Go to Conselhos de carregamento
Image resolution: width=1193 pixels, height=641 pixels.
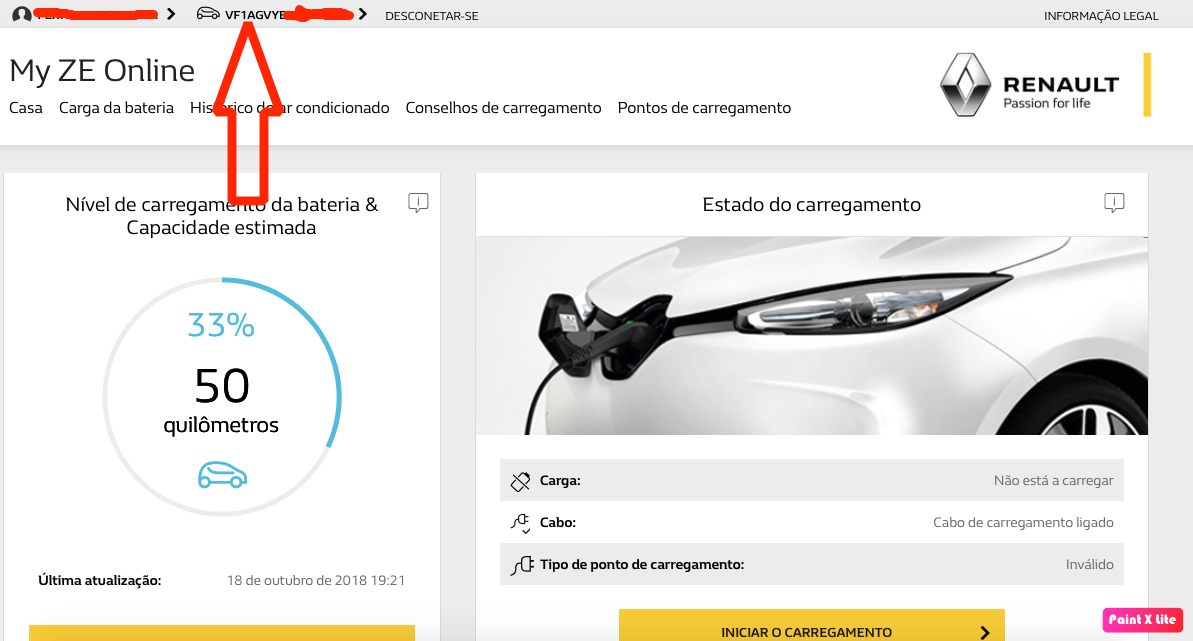click(x=503, y=108)
